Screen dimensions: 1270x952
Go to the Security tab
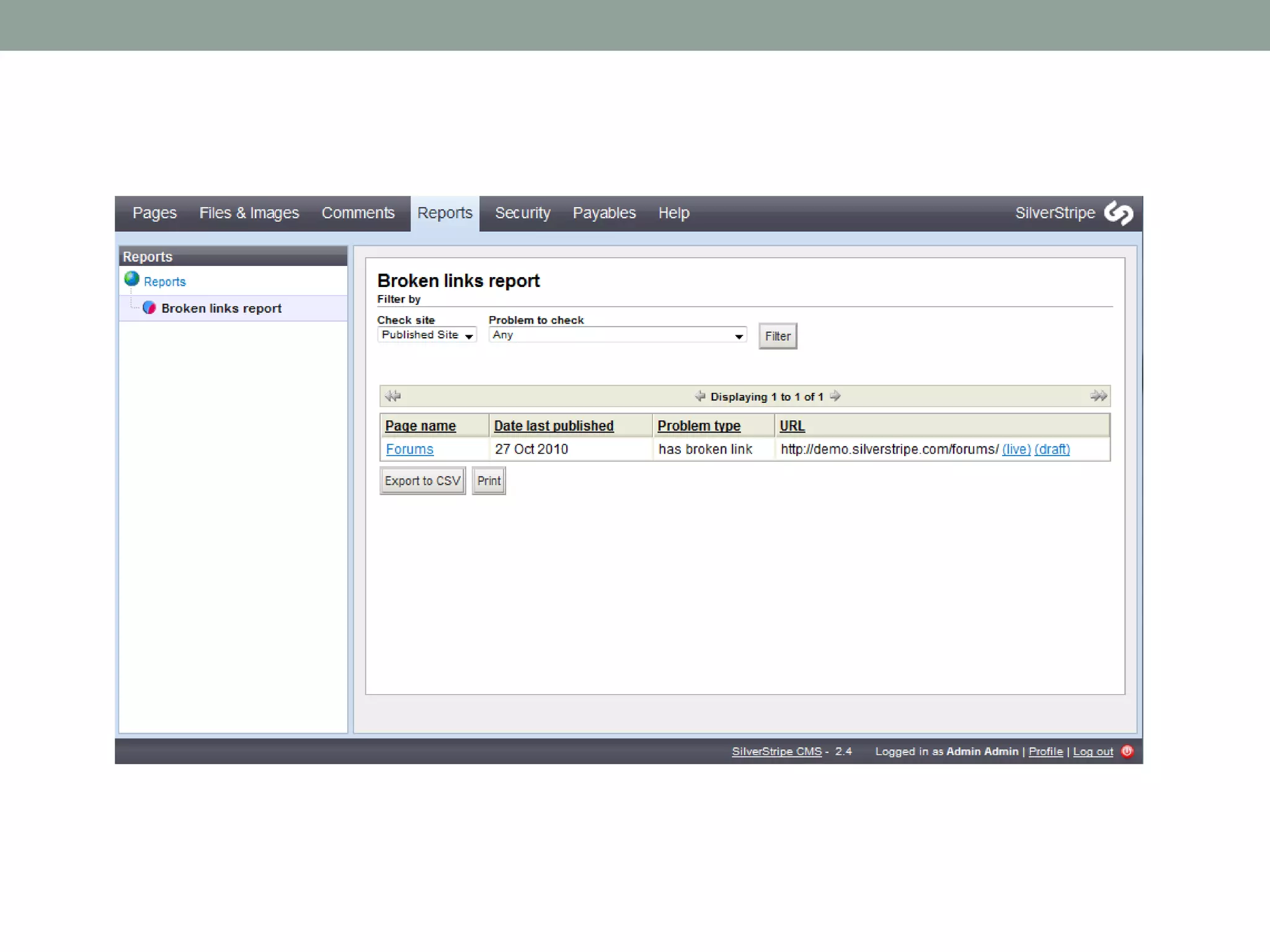click(x=522, y=213)
